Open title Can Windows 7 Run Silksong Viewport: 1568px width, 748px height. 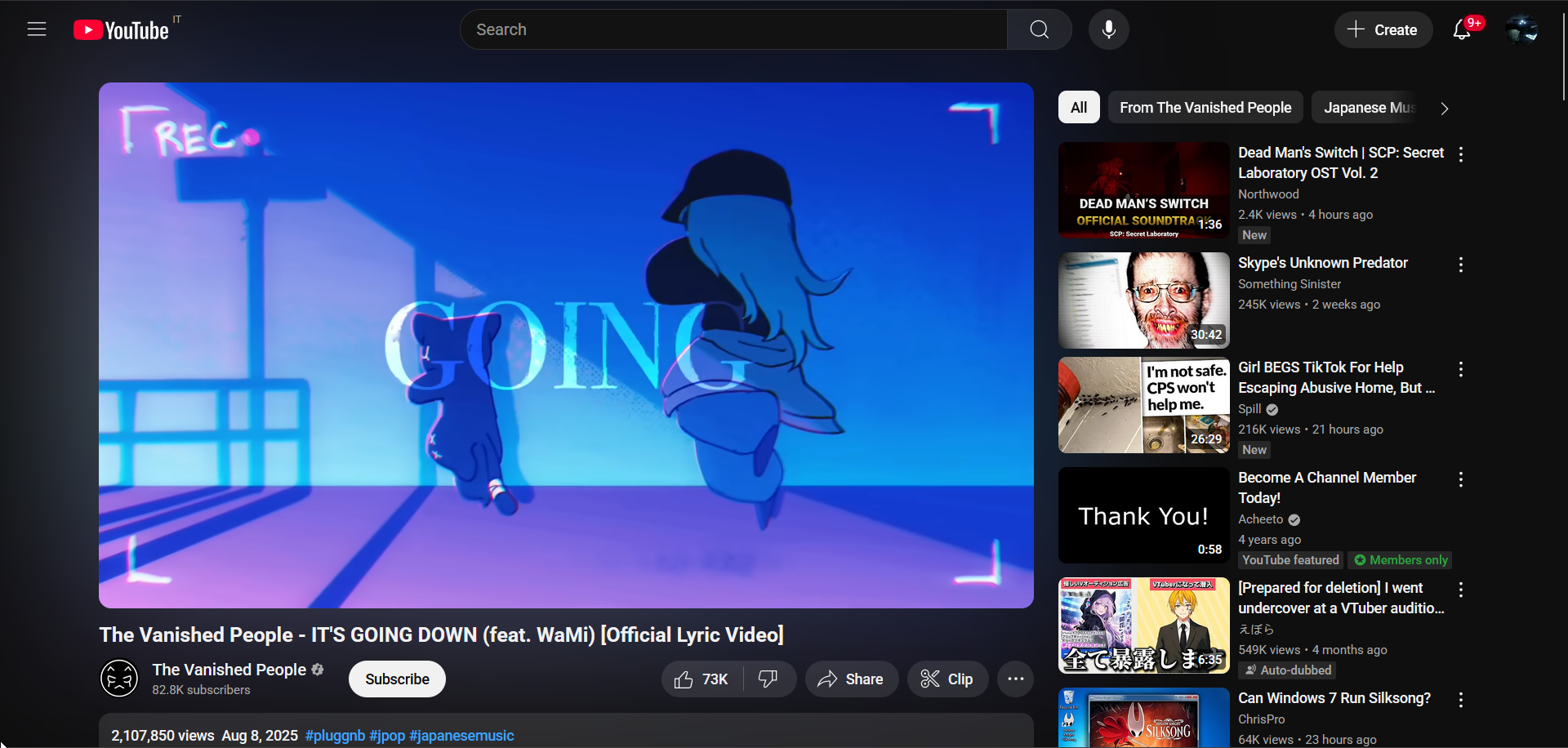[1334, 698]
